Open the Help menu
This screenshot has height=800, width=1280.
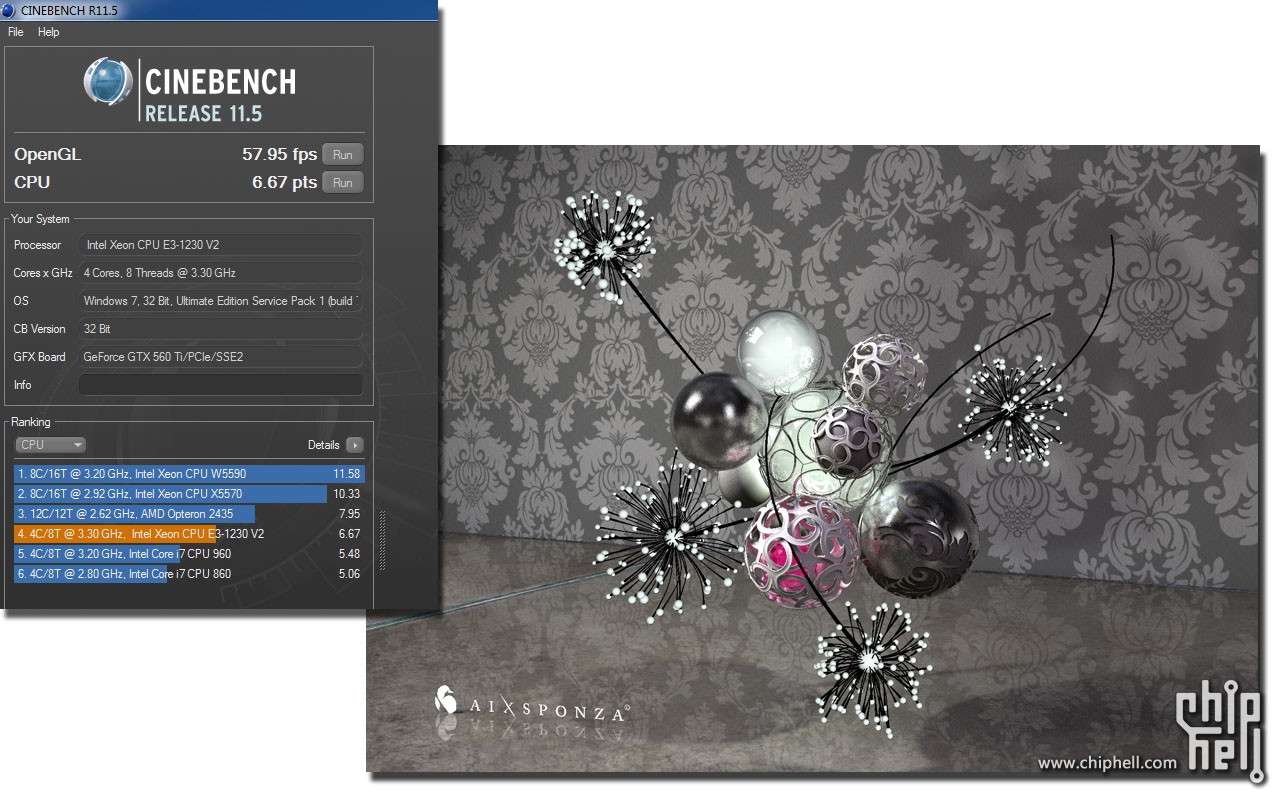[x=49, y=32]
